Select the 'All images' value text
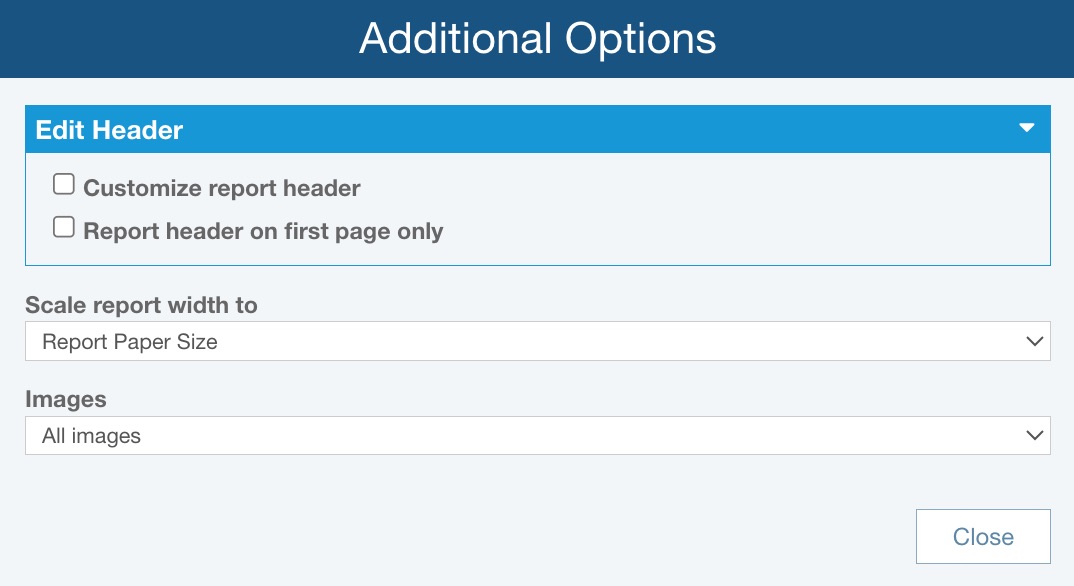Screen dimensions: 1074x586 pyautogui.click(x=92, y=436)
